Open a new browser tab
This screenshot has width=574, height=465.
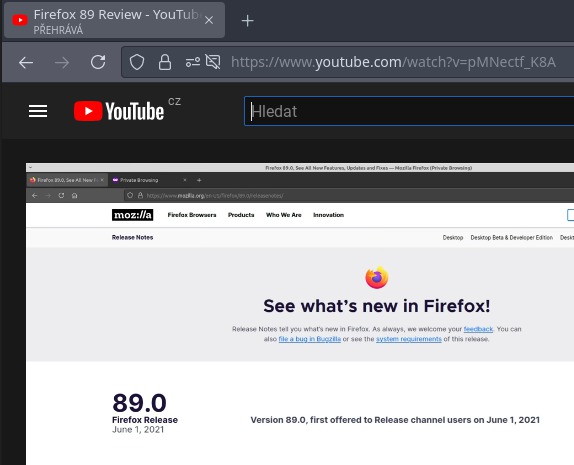pyautogui.click(x=247, y=21)
